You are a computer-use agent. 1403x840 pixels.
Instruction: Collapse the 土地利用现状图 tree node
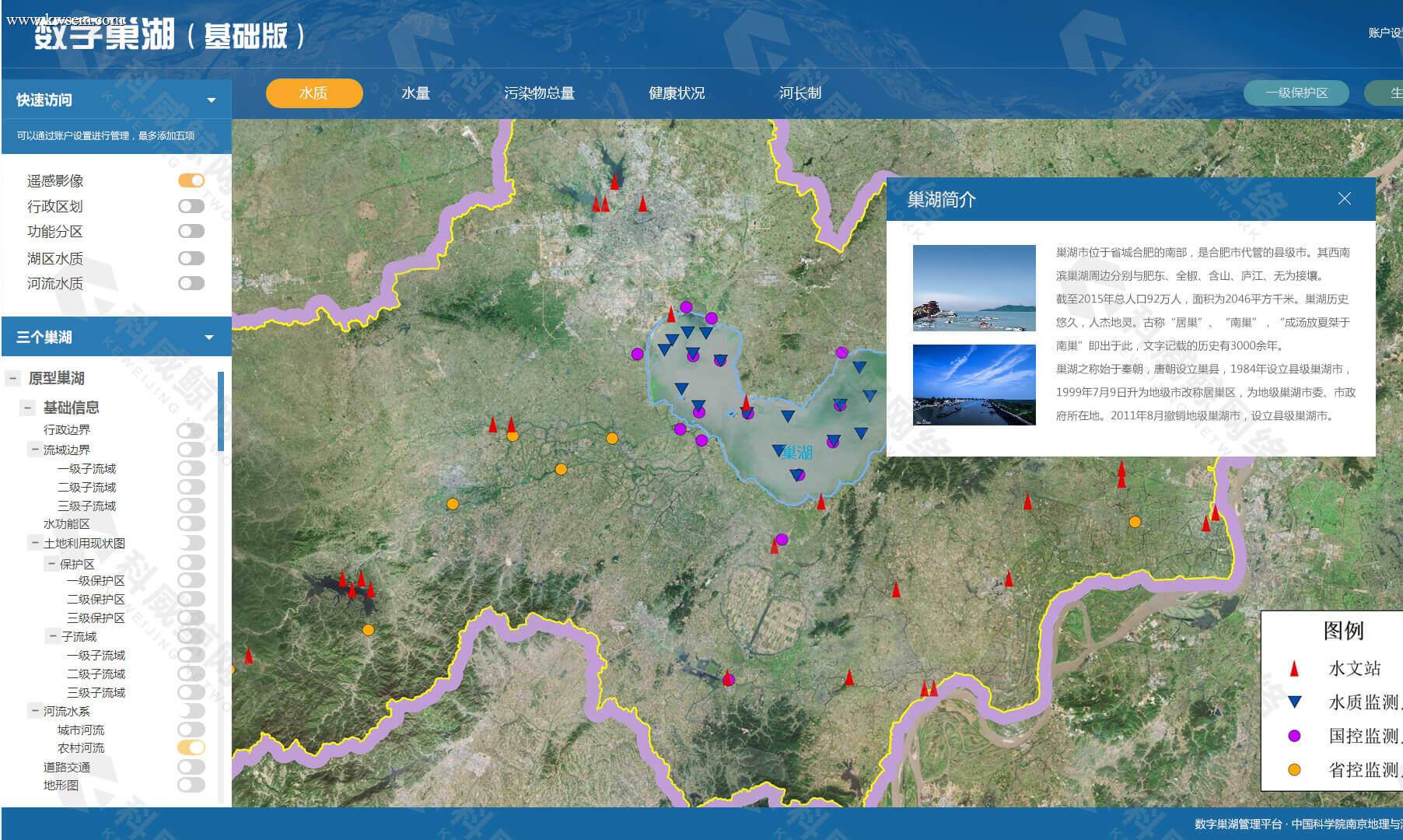[x=35, y=543]
